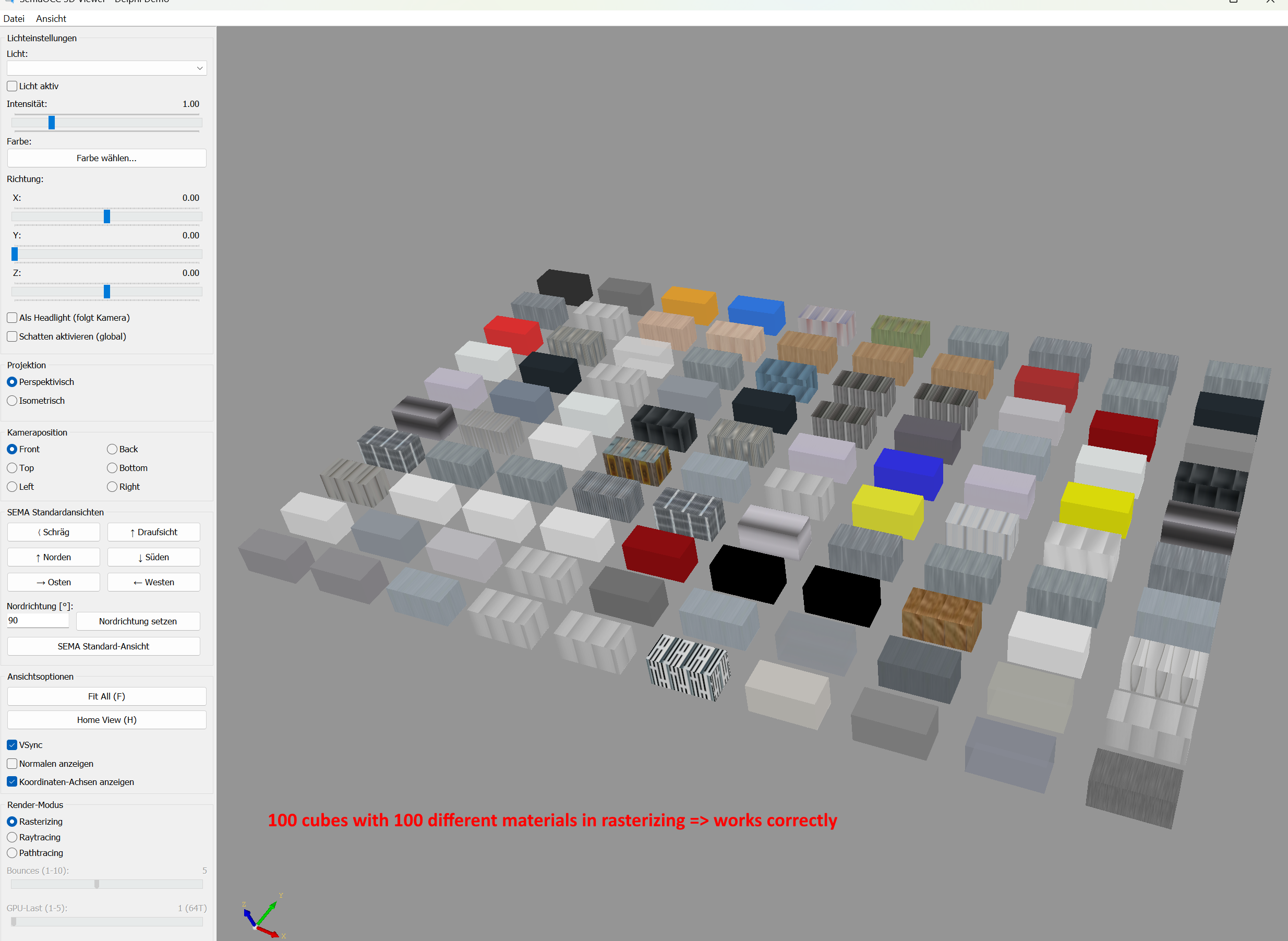This screenshot has height=941, width=1288.
Task: Click the Süden arrow button
Action: coord(154,557)
